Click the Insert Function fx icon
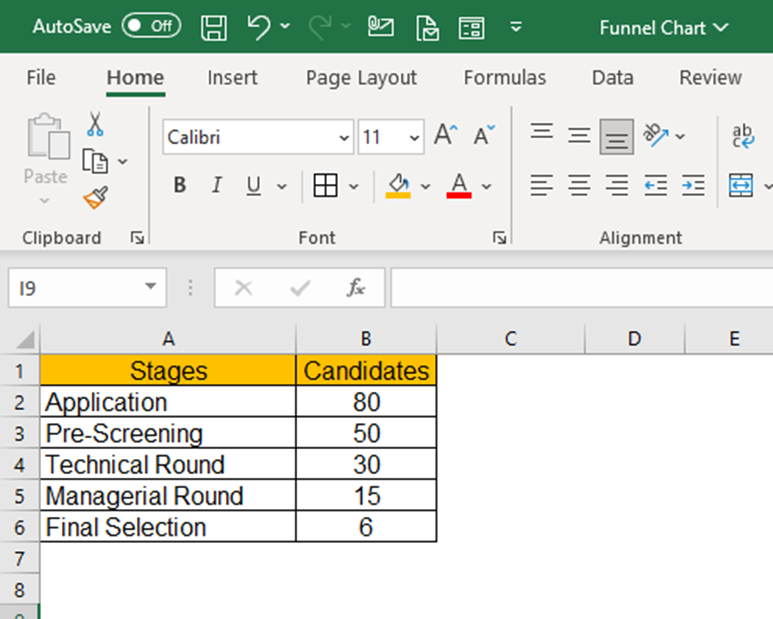 (355, 288)
